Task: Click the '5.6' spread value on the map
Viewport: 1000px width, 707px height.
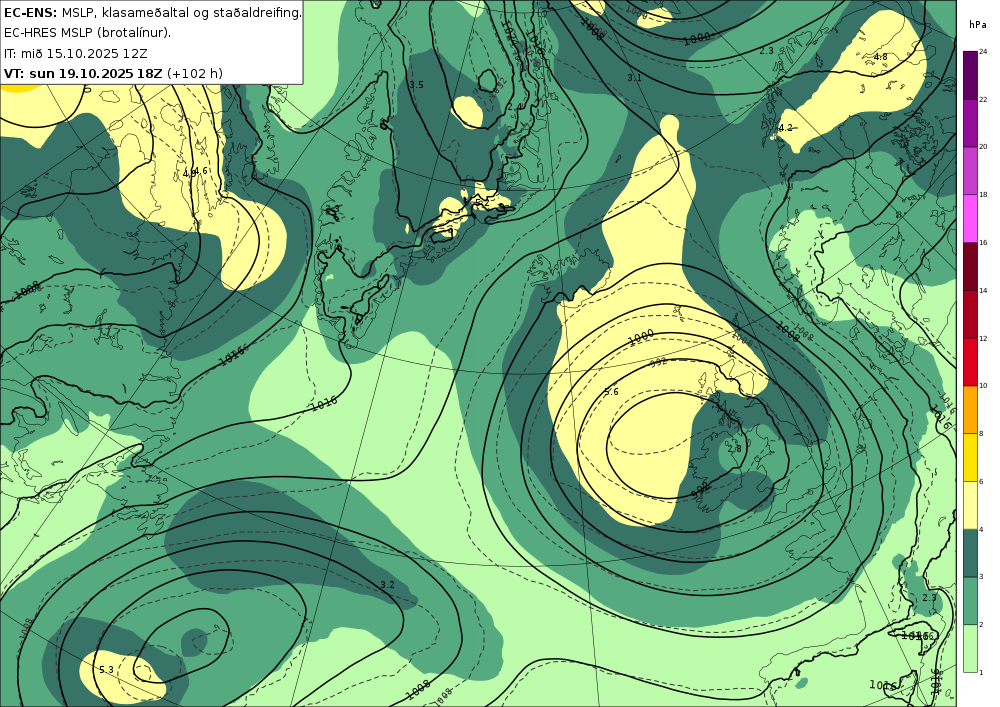Action: 611,391
